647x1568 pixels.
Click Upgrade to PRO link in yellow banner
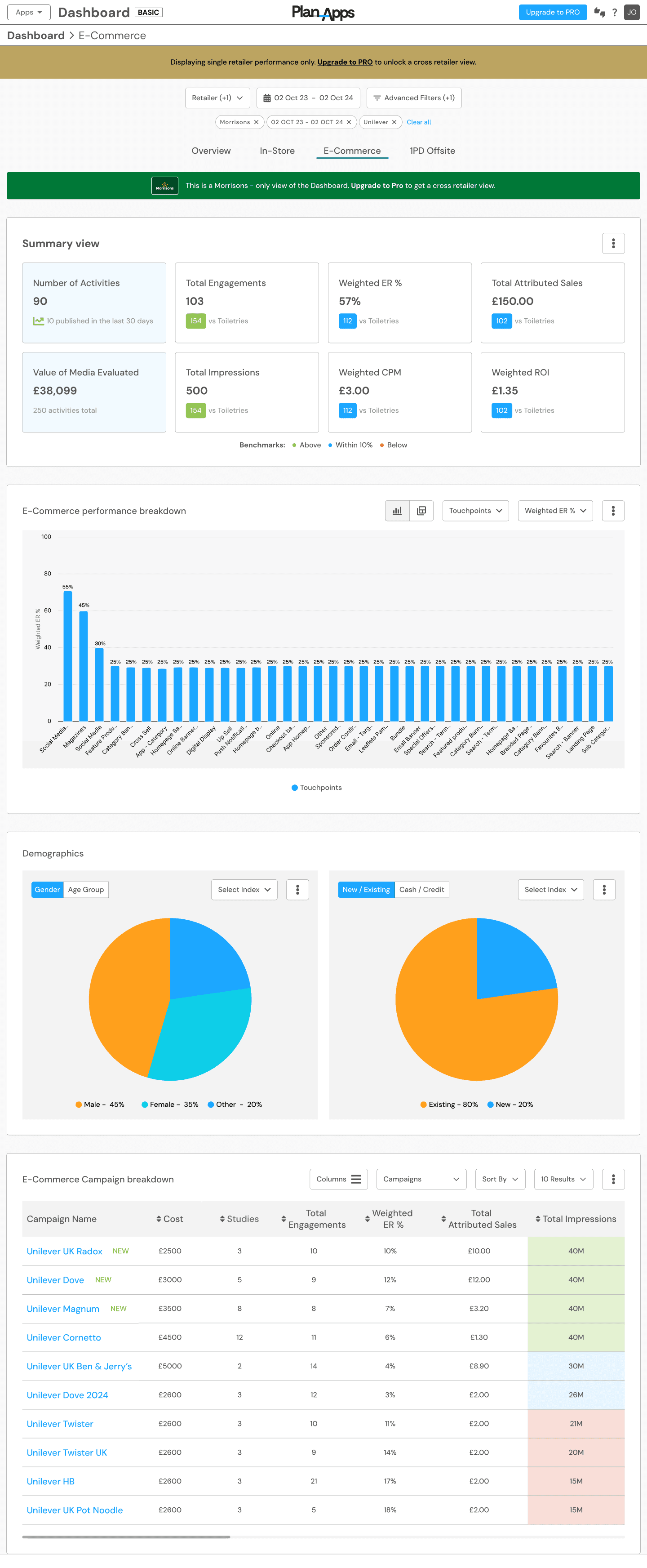345,62
